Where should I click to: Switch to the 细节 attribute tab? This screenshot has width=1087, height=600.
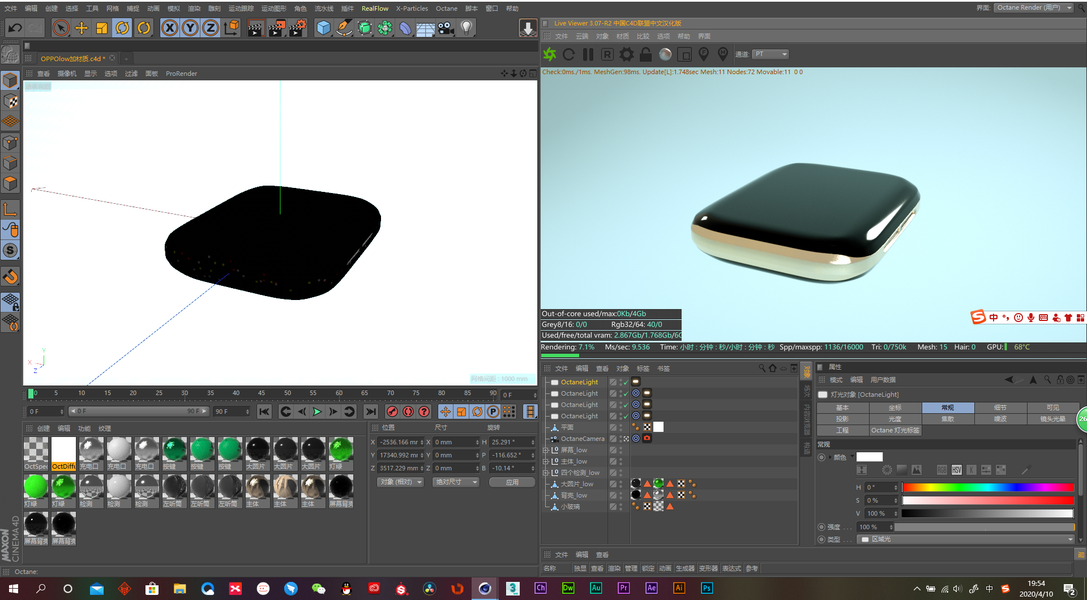click(1001, 408)
